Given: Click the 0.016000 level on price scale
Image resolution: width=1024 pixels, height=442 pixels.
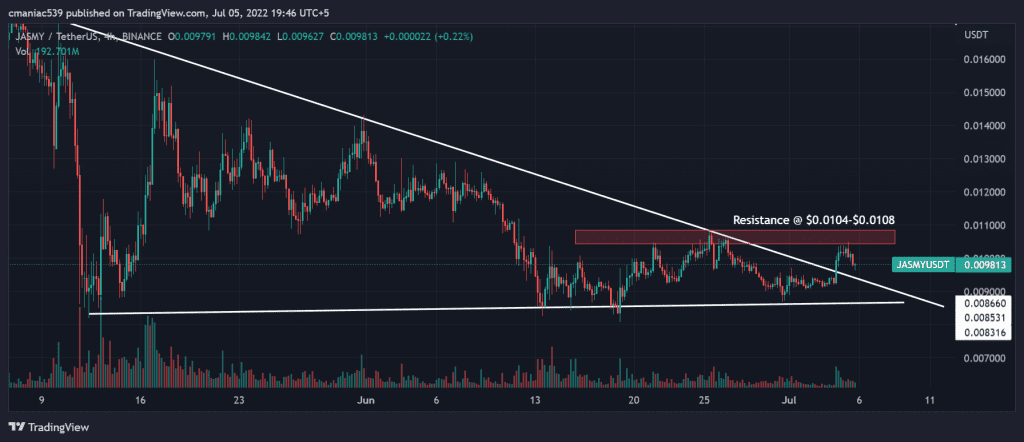Looking at the screenshot, I should (985, 59).
